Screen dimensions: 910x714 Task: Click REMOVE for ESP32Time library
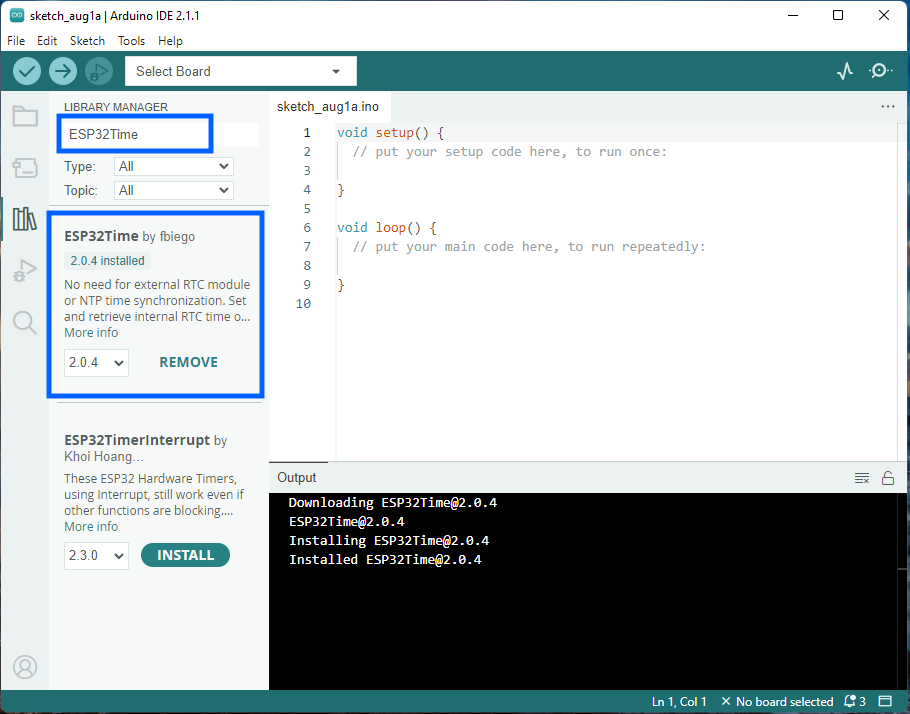pos(188,363)
